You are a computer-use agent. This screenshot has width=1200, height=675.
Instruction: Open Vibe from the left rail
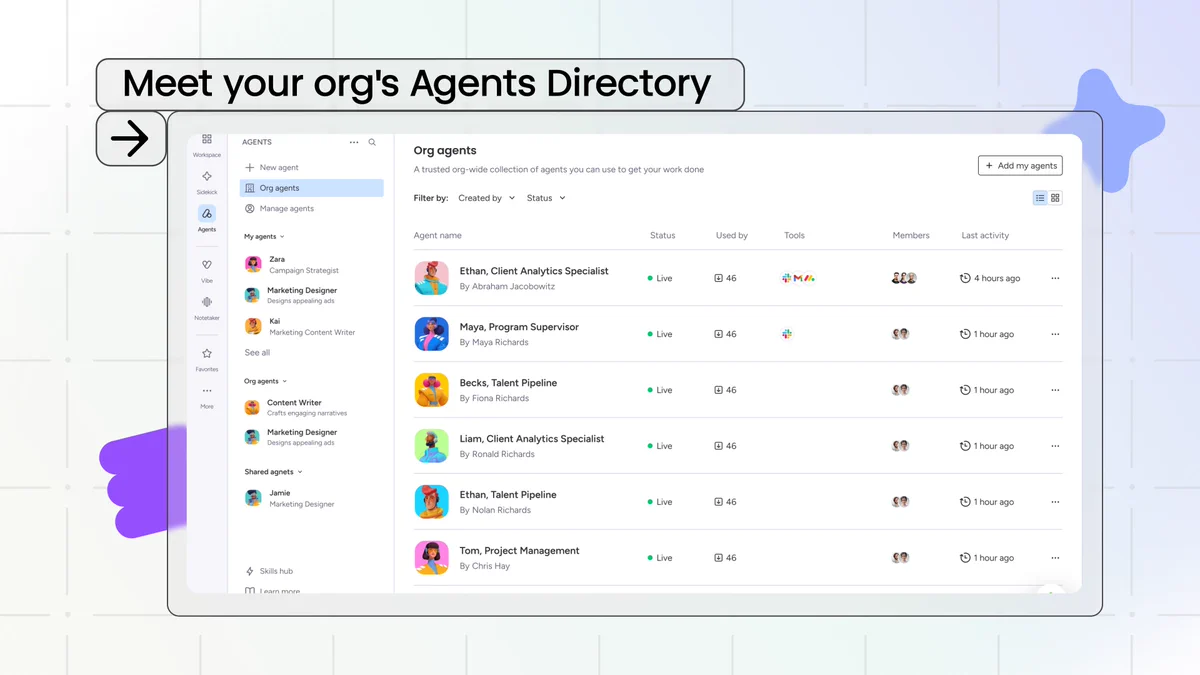pos(207,270)
